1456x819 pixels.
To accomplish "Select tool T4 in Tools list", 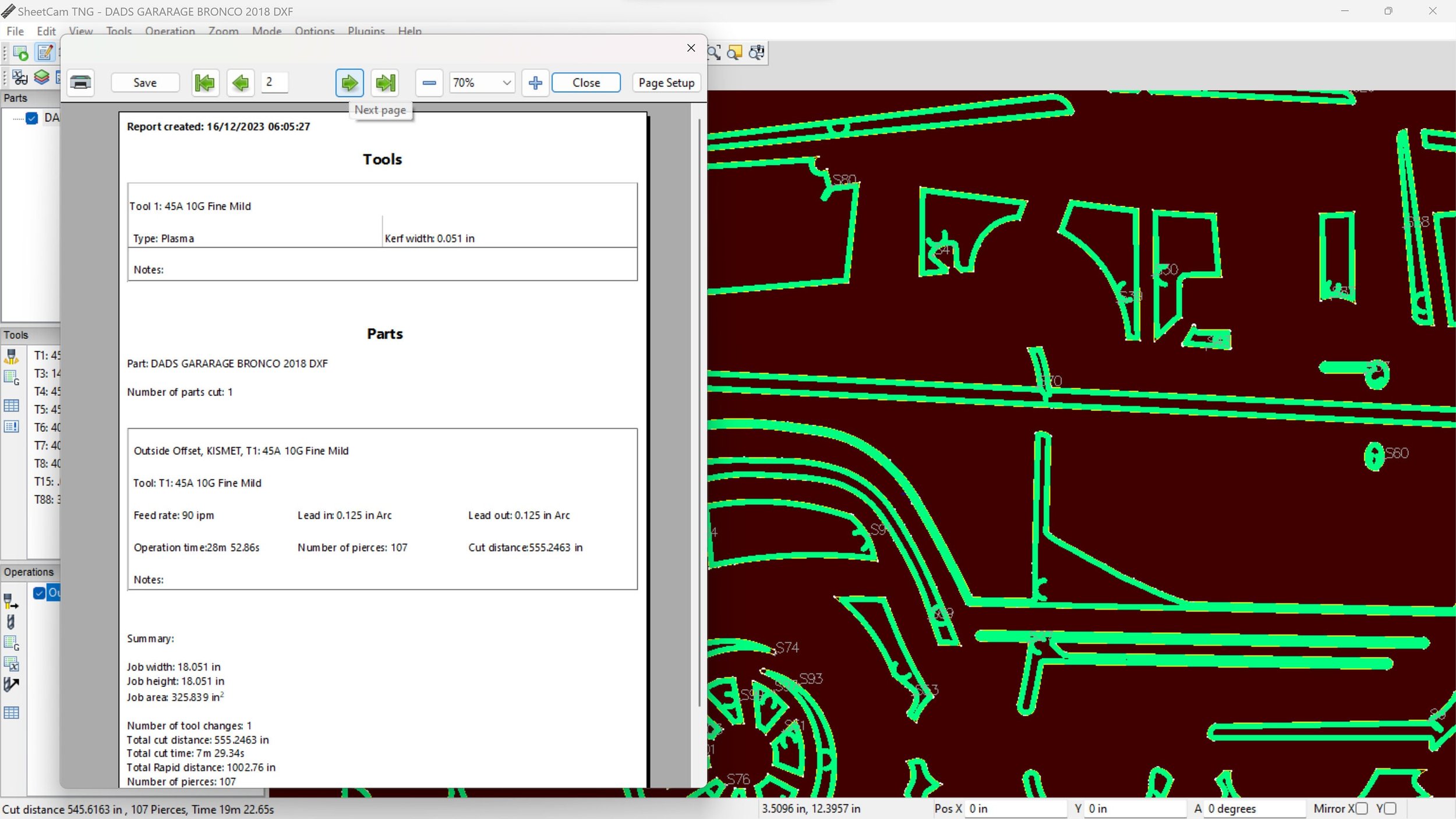I will pyautogui.click(x=47, y=391).
